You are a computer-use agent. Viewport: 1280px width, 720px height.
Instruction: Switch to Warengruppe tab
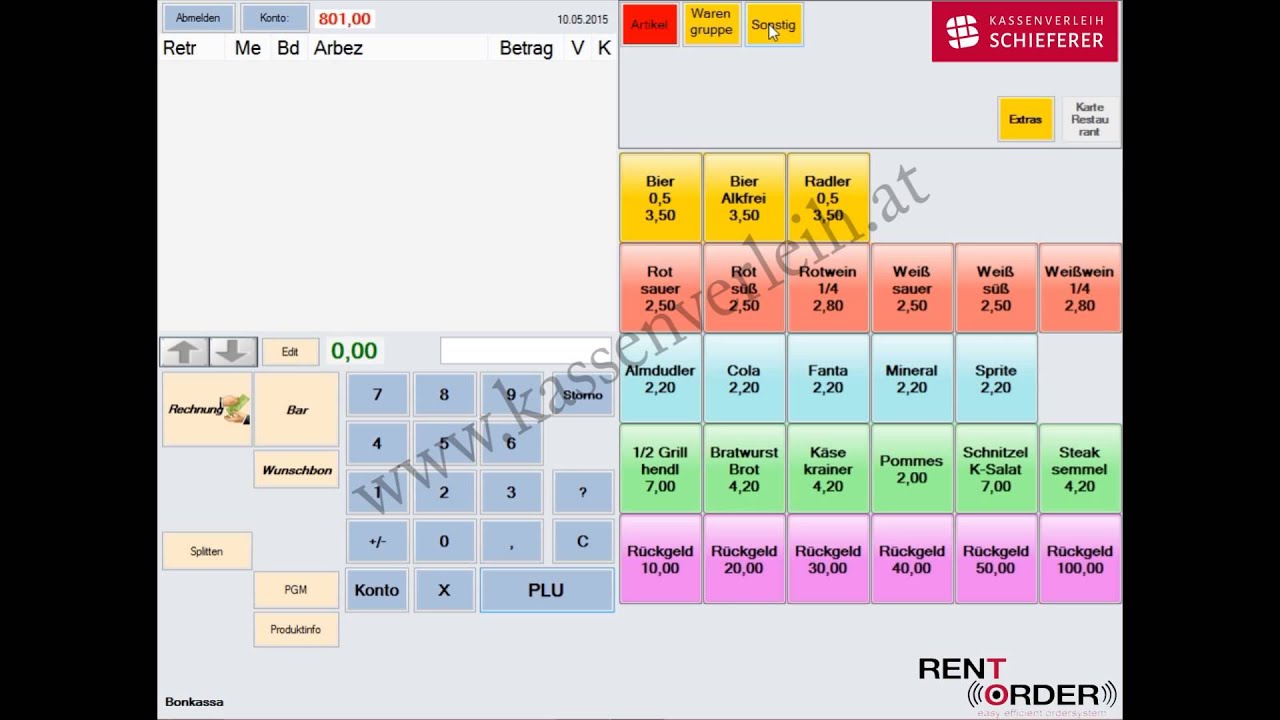(711, 23)
